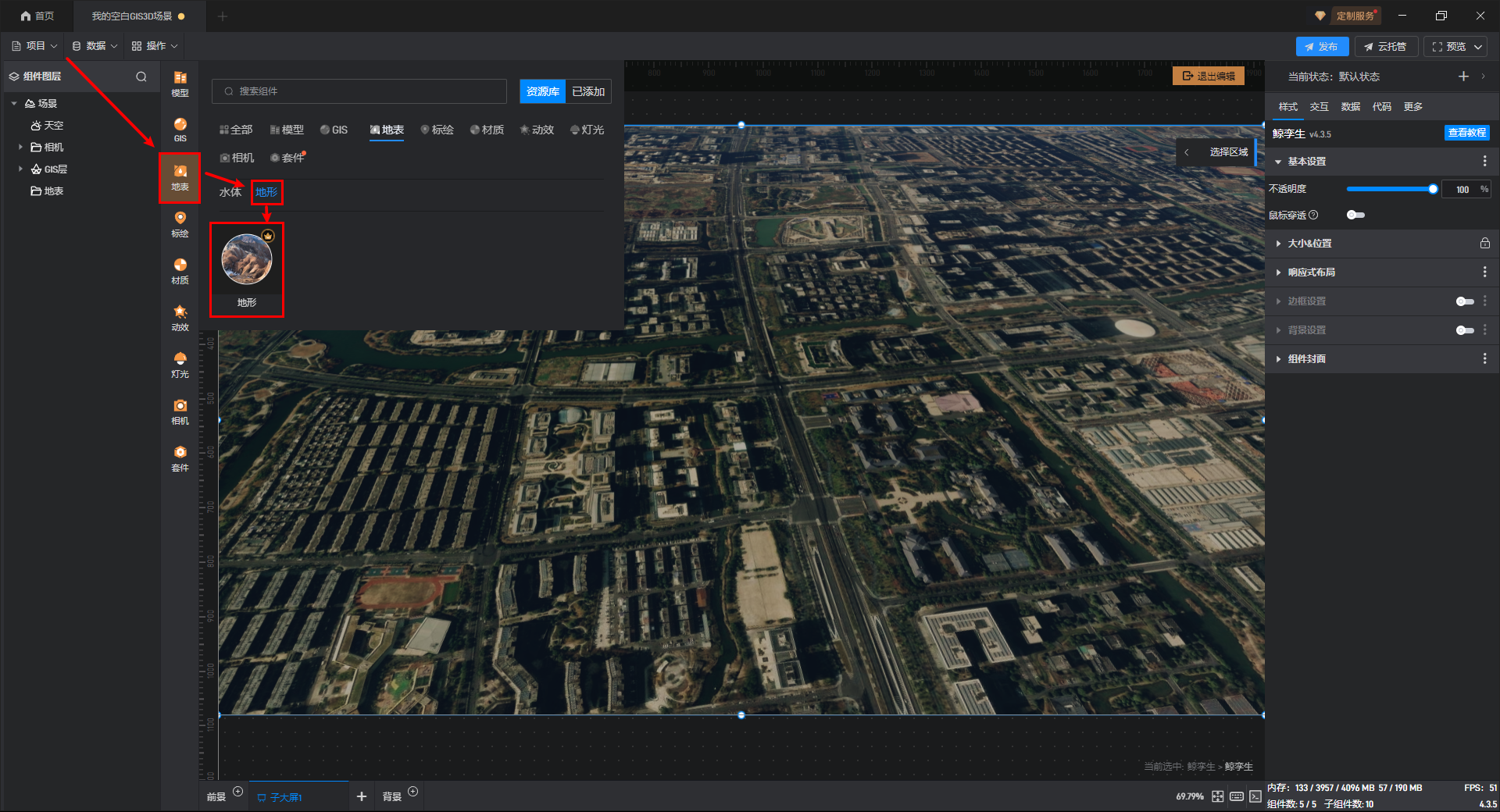Click the 发布 publish button
Viewport: 1500px width, 812px height.
pos(1322,47)
